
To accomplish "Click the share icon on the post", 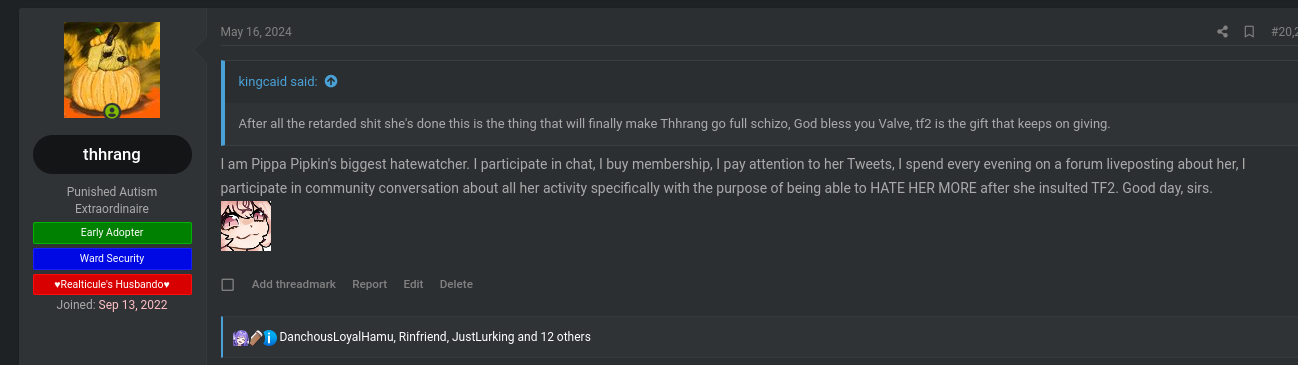I will [1222, 32].
